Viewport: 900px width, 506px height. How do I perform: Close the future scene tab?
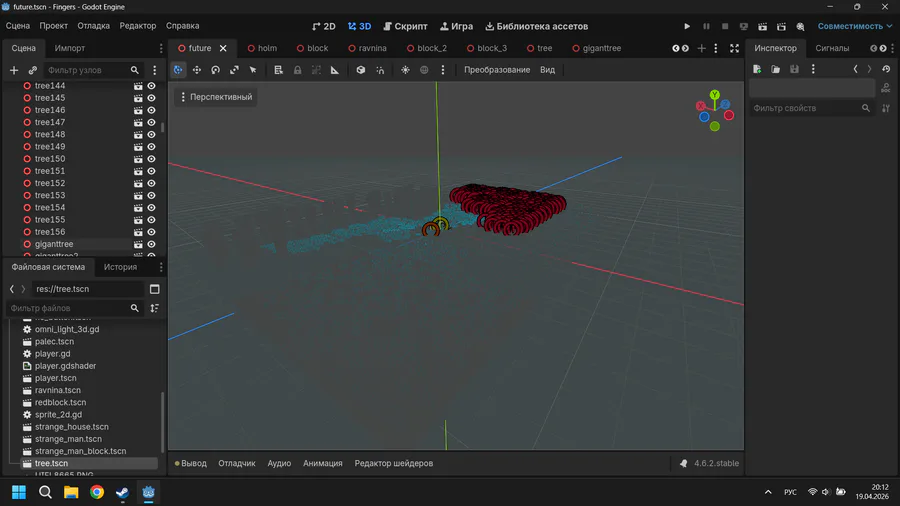223,48
